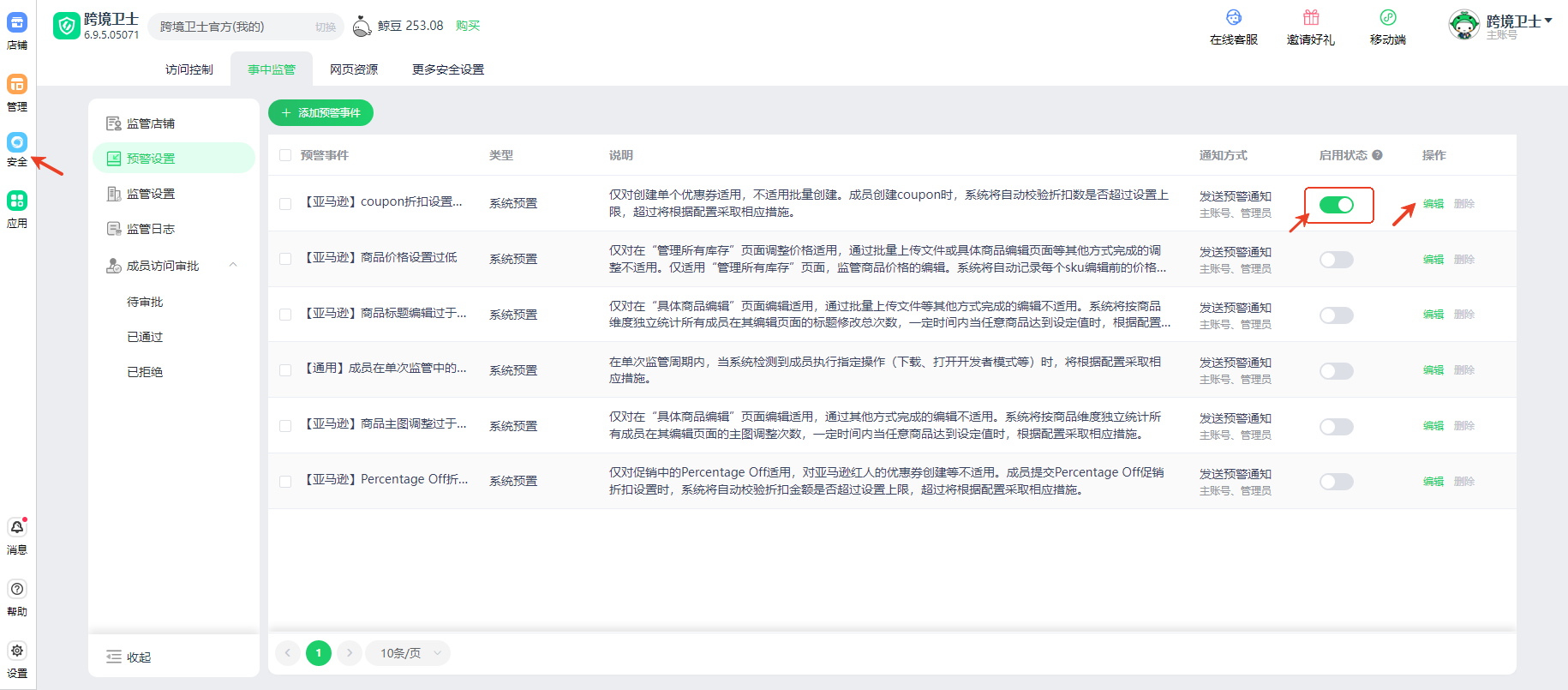The height and width of the screenshot is (690, 1568).
Task: Switch to the 网页资源 tab
Action: coord(354,69)
